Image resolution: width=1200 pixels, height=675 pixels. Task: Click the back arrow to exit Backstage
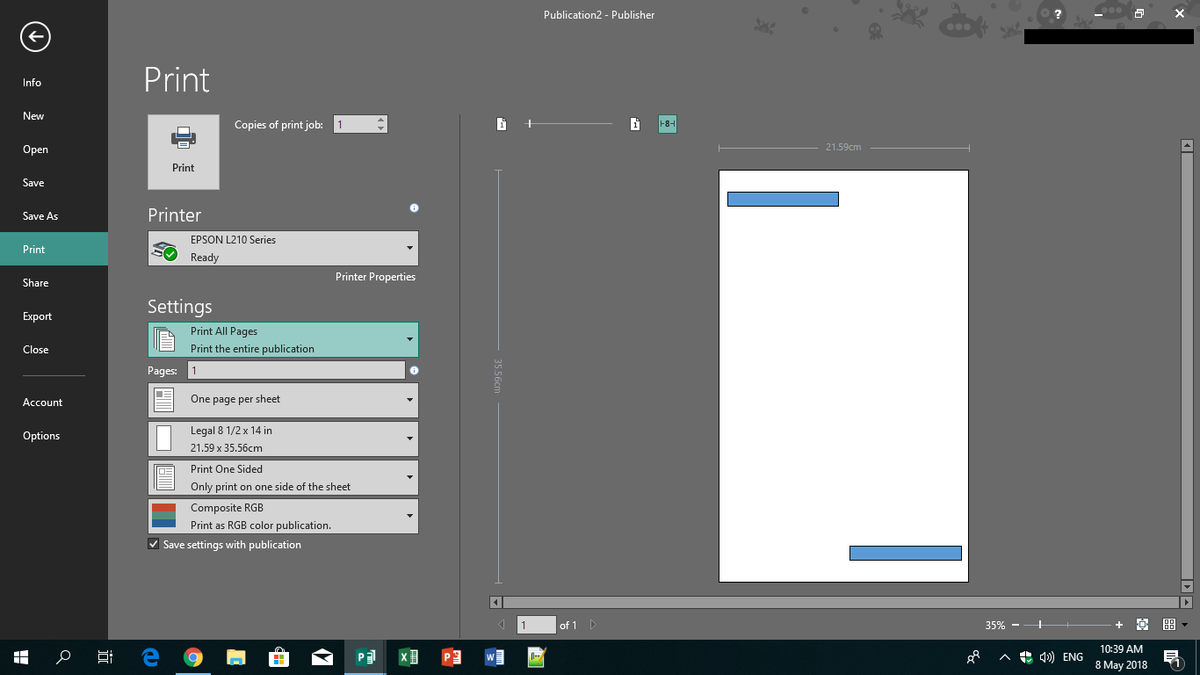(34, 37)
